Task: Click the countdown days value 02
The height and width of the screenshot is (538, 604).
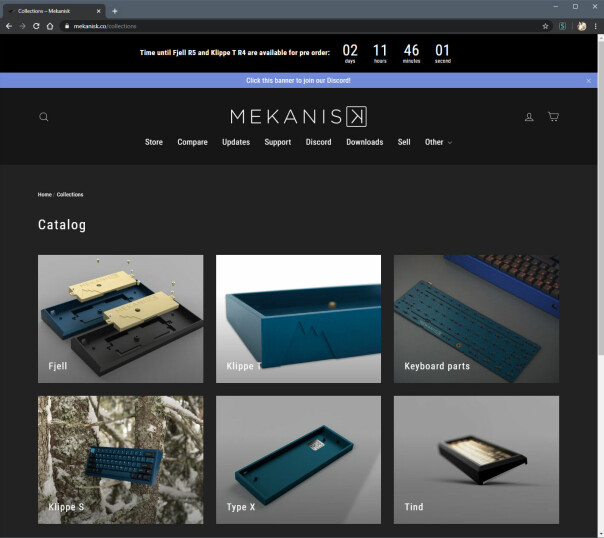Action: [350, 50]
